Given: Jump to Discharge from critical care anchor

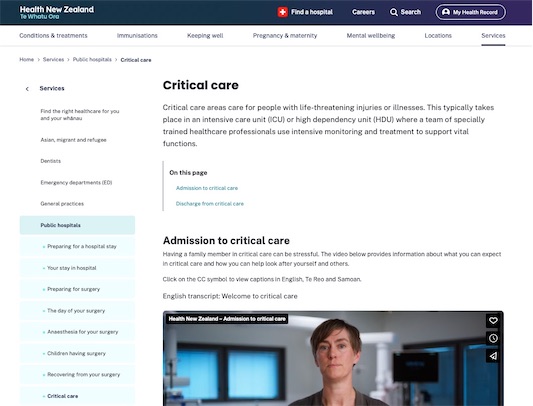Looking at the screenshot, I should (210, 204).
